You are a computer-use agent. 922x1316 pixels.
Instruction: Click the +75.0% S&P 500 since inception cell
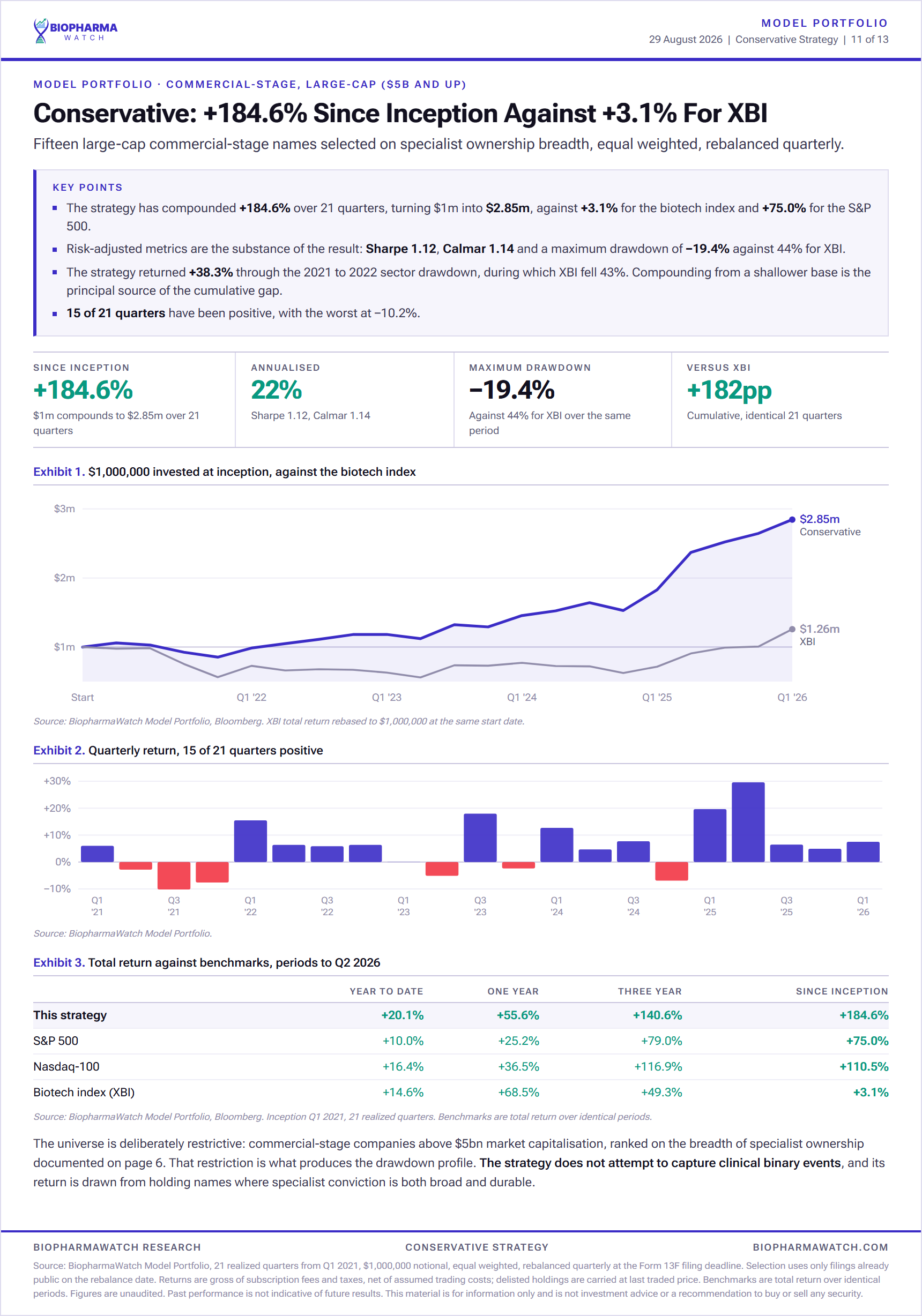pos(867,1041)
